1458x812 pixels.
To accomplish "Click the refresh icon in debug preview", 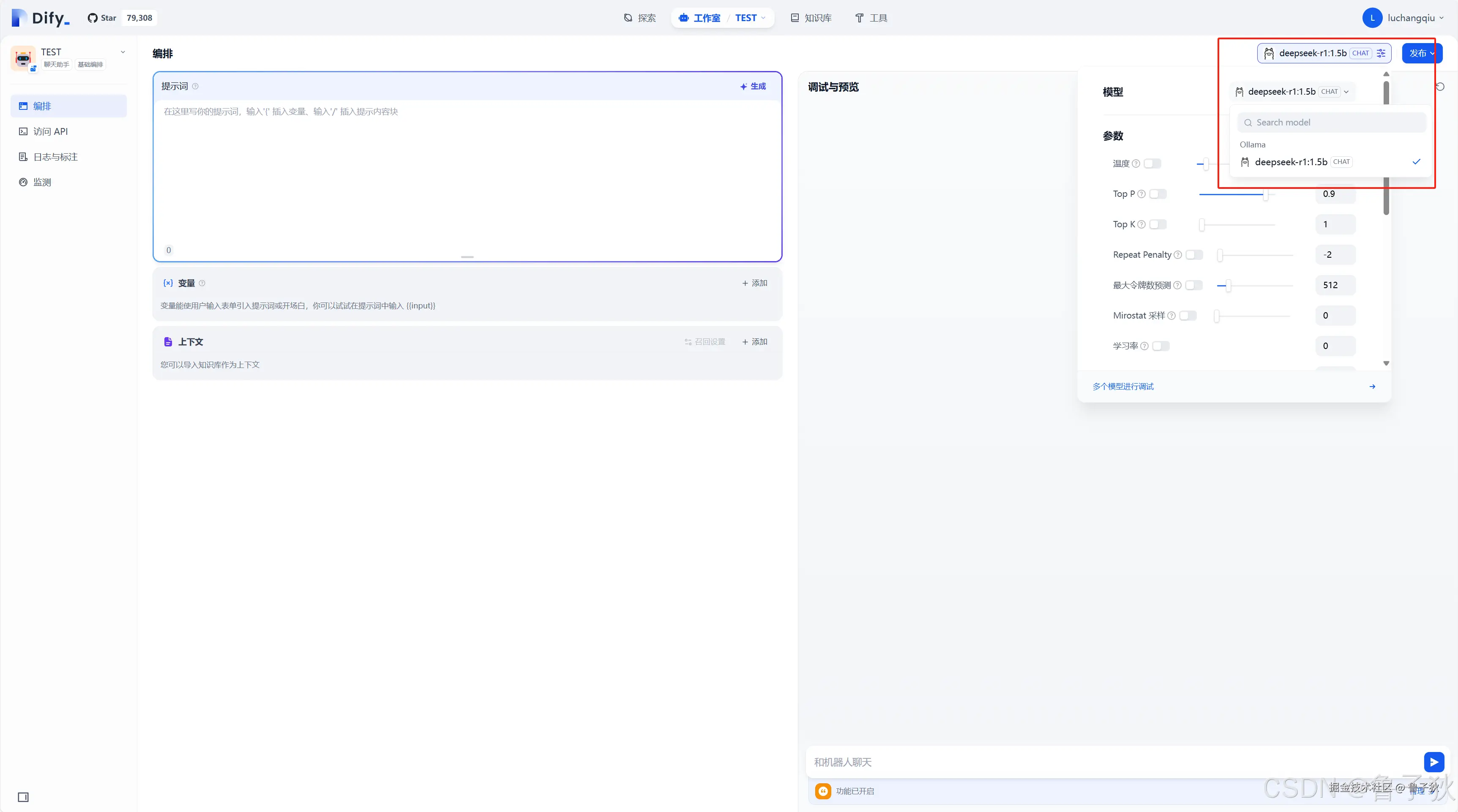I will tap(1440, 87).
